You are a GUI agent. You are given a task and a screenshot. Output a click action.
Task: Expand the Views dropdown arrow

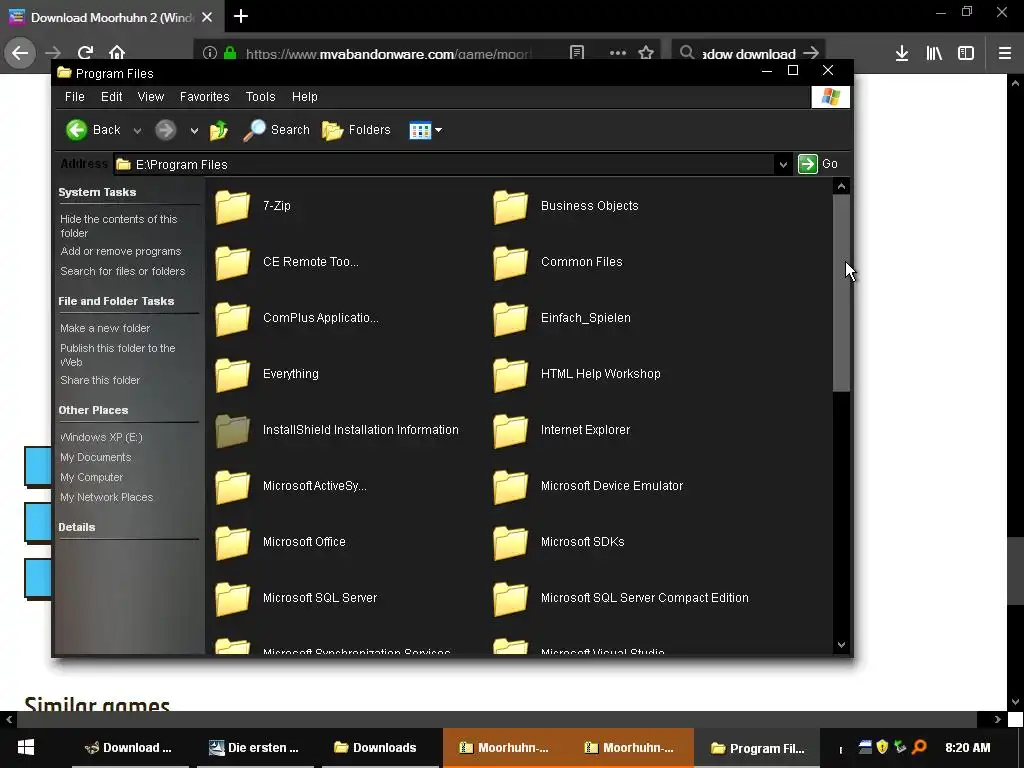coord(438,130)
